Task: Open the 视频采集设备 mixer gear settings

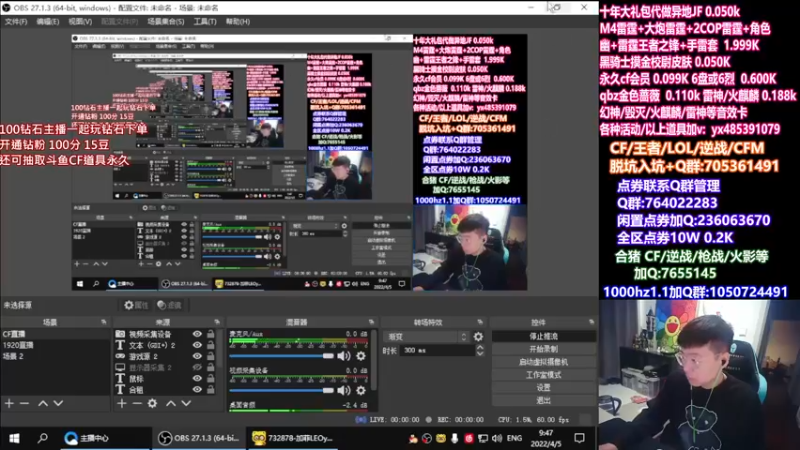Action: click(x=361, y=390)
